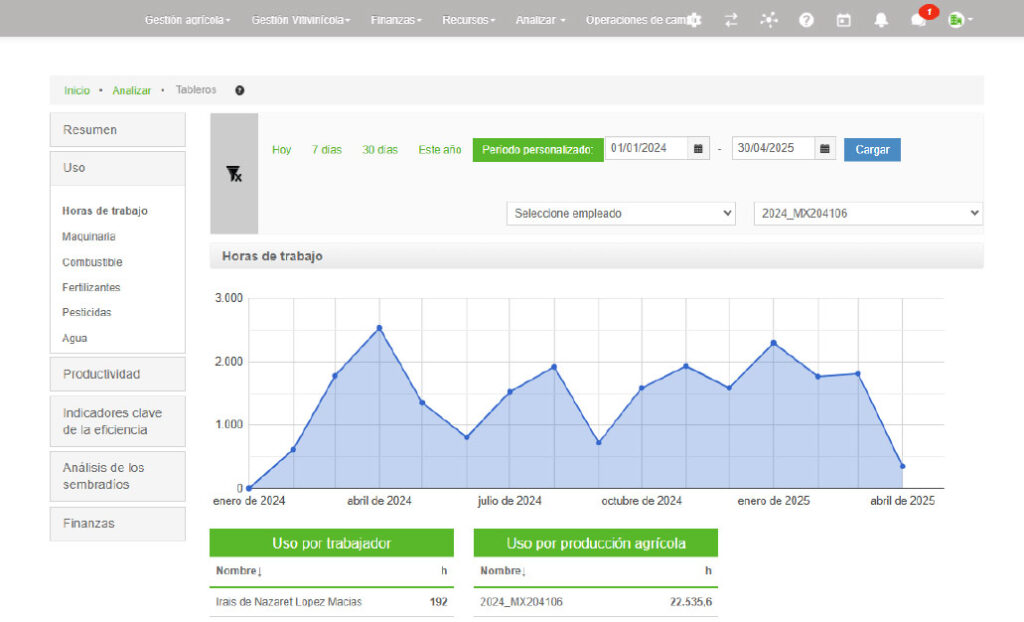Open chat messages with red badge
1024x622 pixels.
point(918,20)
